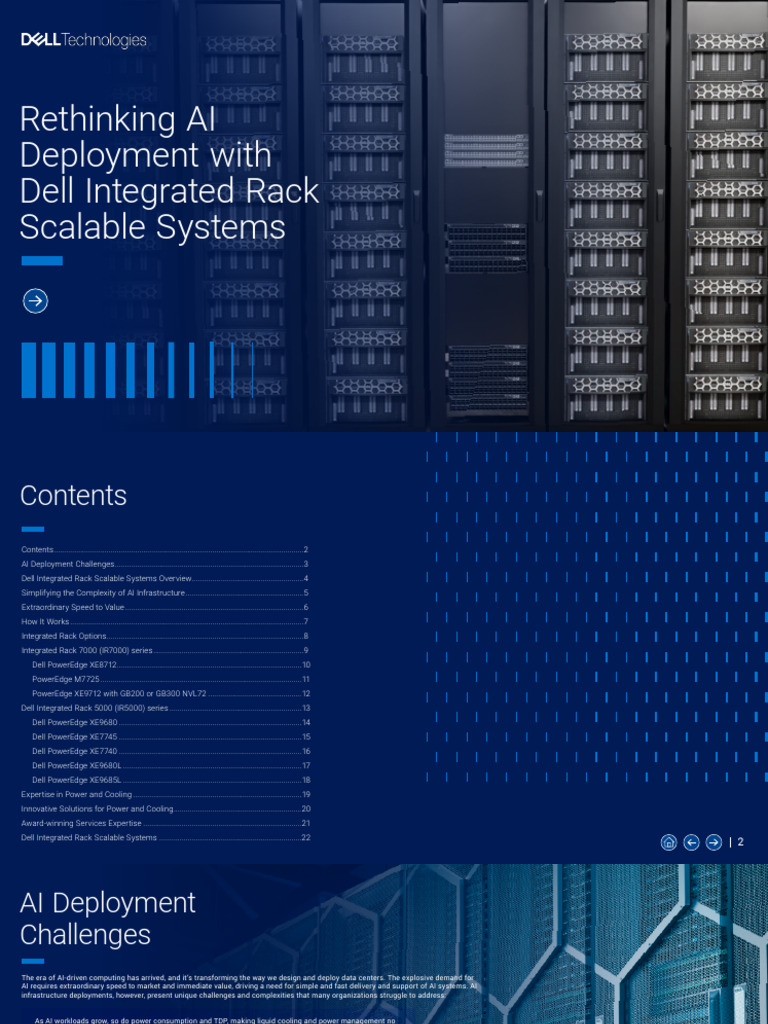The width and height of the screenshot is (768, 1024).
Task: Click the home icon on the Contents page
Action: click(x=669, y=842)
